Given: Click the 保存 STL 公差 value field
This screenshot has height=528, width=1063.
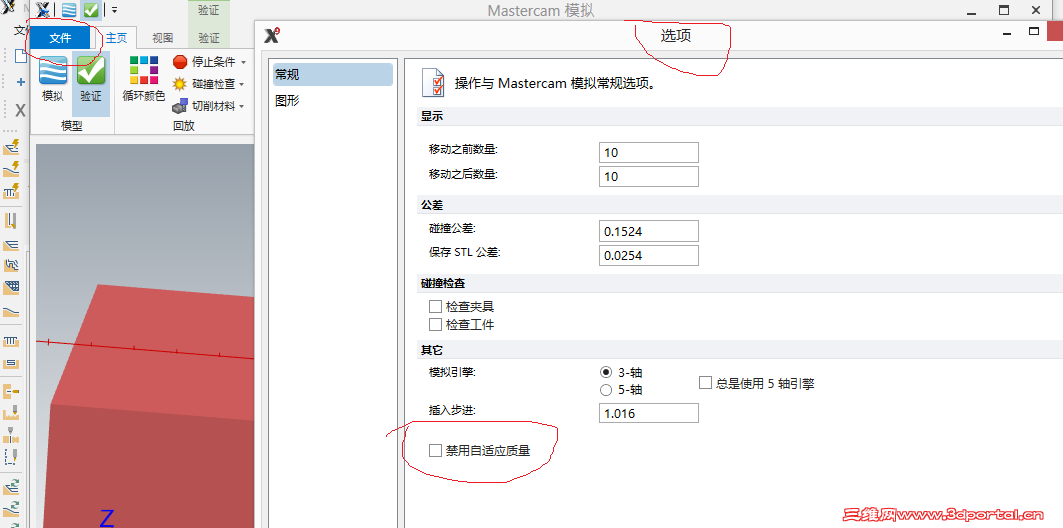Looking at the screenshot, I should (649, 256).
